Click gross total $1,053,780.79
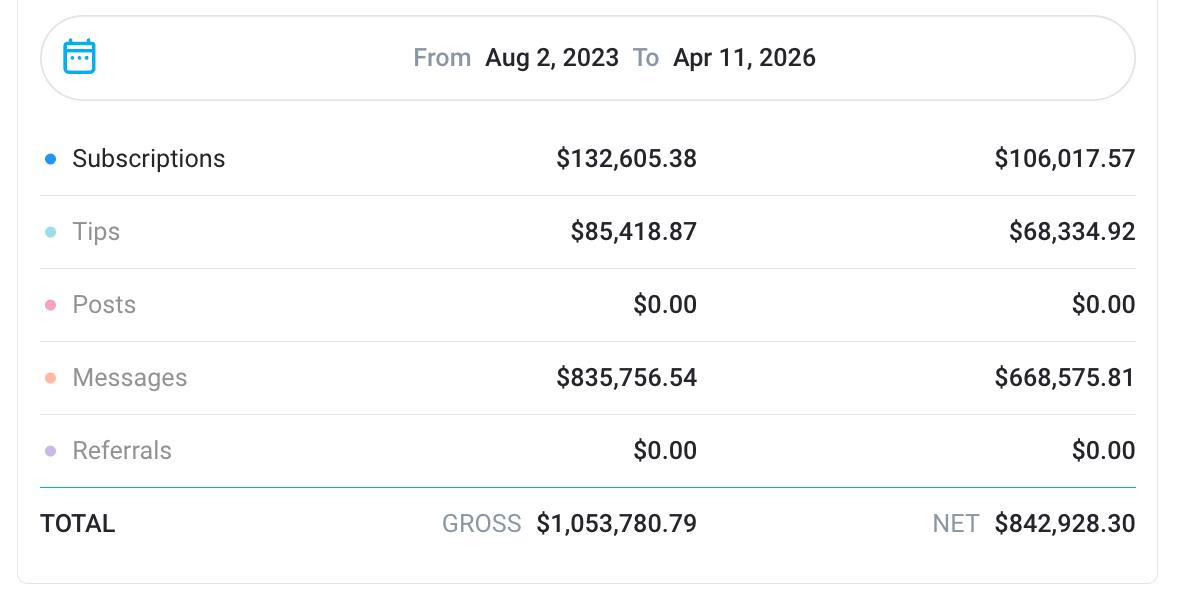Viewport: 1178px width, 594px height. 616,524
